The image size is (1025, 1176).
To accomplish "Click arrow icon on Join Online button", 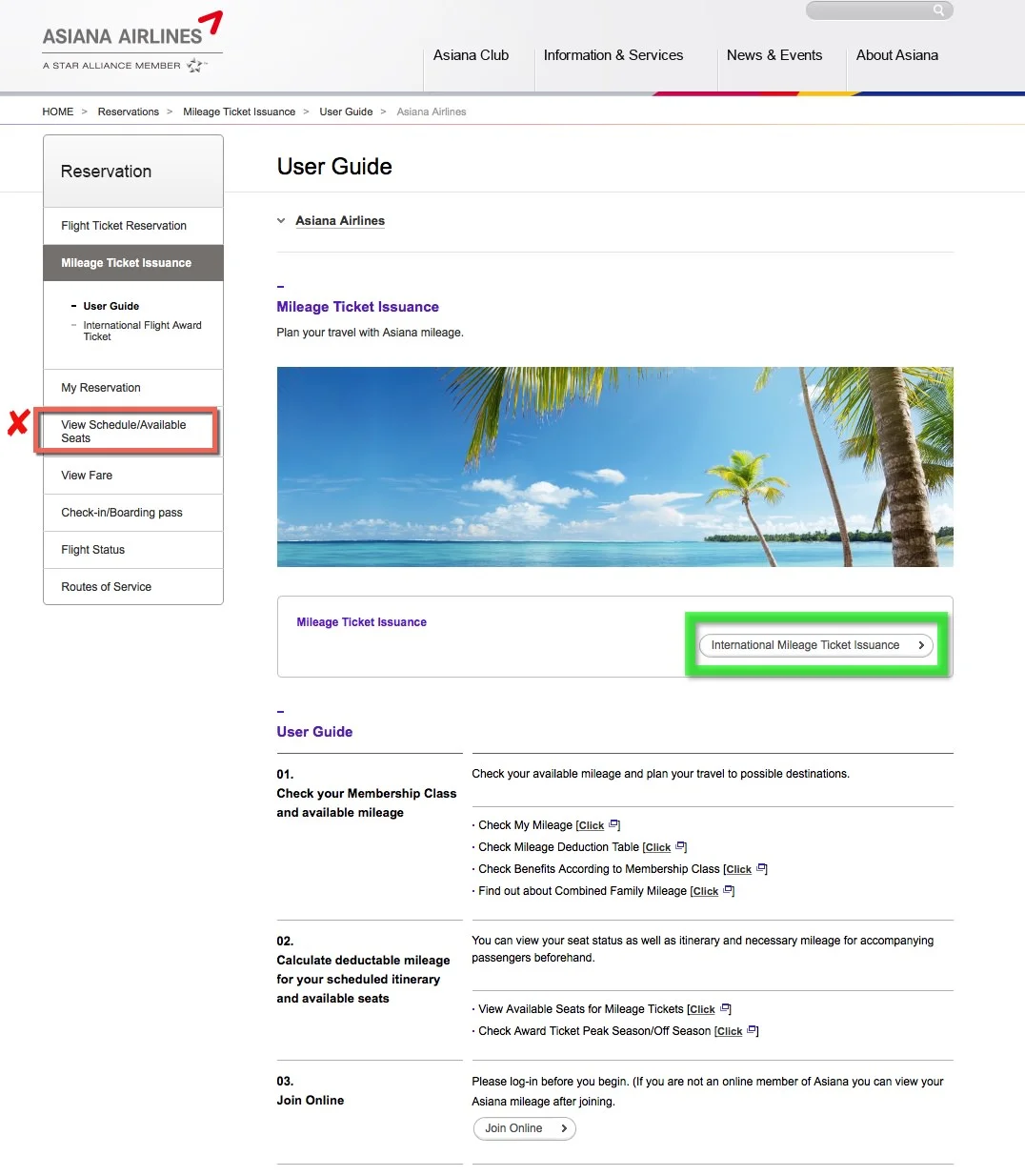I will [x=564, y=1128].
